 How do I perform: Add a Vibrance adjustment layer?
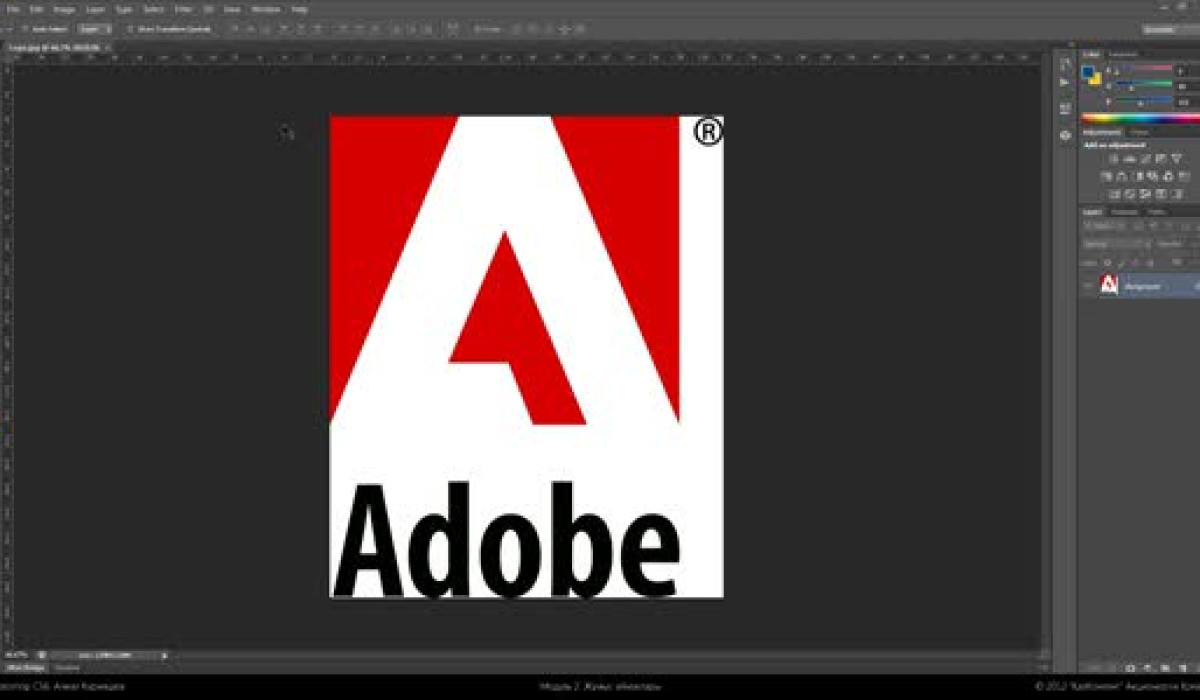point(1177,159)
